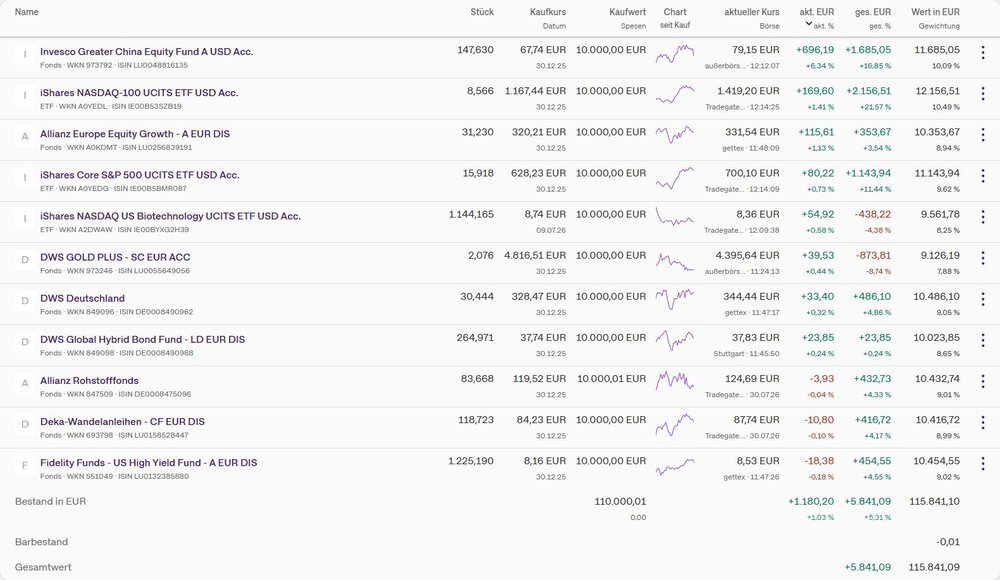
Task: Open the iShares NASDAQ US Biotechnology ETF link
Action: (x=170, y=216)
